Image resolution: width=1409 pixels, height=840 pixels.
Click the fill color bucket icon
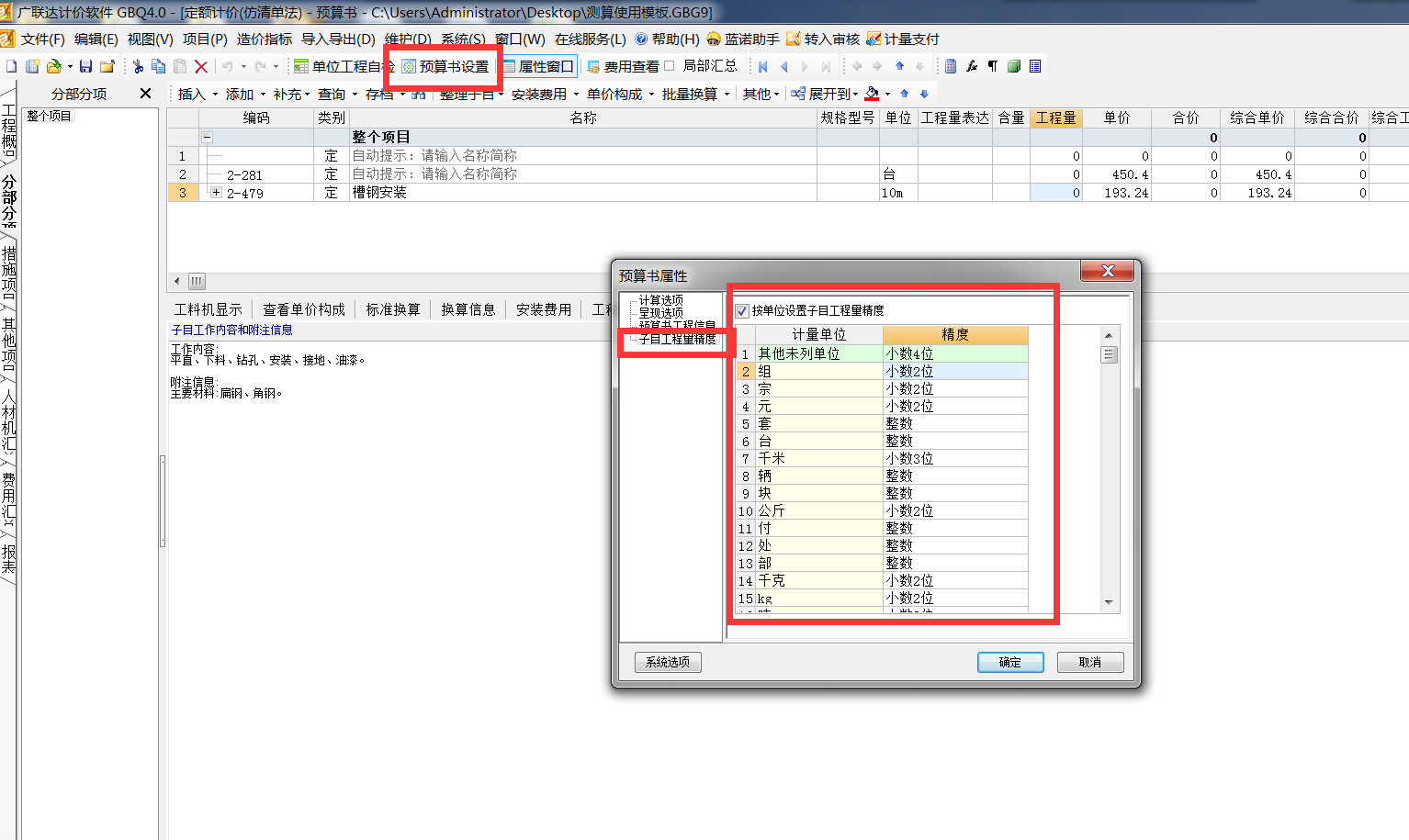coord(872,94)
